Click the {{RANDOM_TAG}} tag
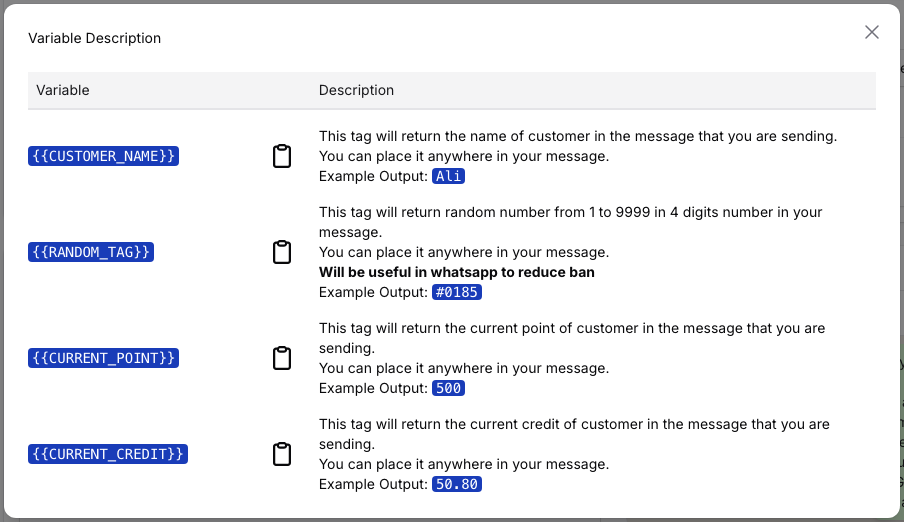This screenshot has height=522, width=904. pos(91,252)
